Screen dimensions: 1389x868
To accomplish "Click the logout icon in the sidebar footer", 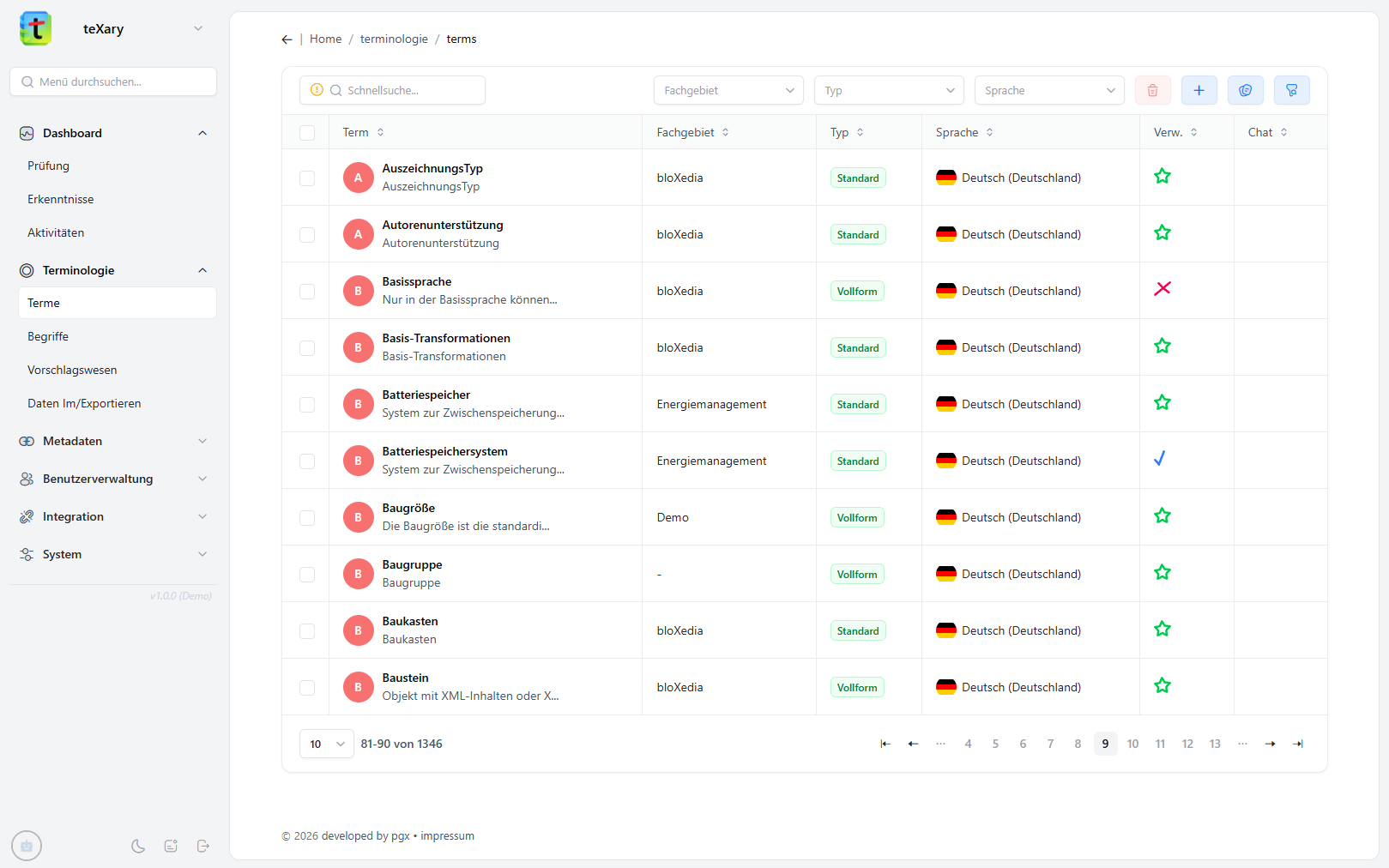I will click(x=203, y=846).
